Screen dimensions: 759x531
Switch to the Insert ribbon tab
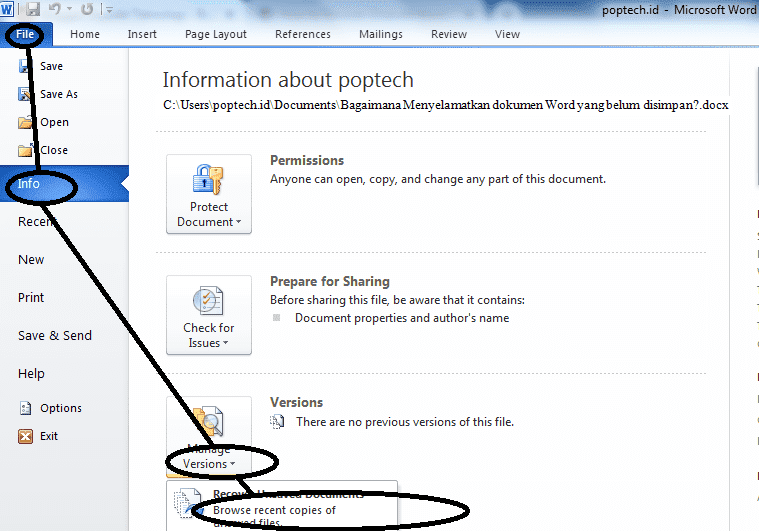(x=142, y=34)
